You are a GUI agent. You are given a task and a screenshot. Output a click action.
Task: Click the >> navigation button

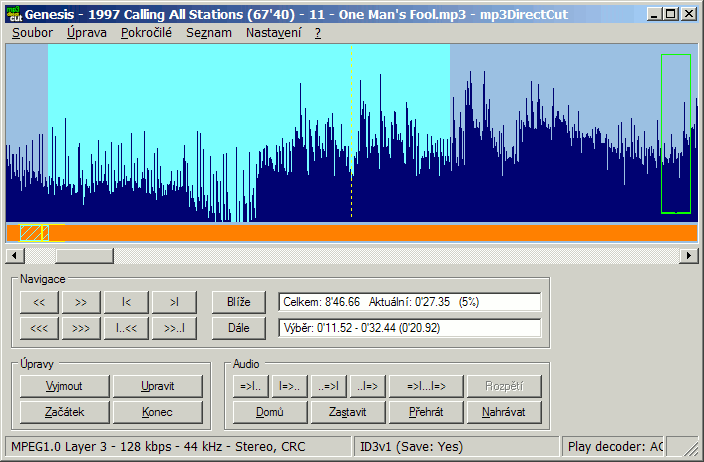pyautogui.click(x=81, y=302)
